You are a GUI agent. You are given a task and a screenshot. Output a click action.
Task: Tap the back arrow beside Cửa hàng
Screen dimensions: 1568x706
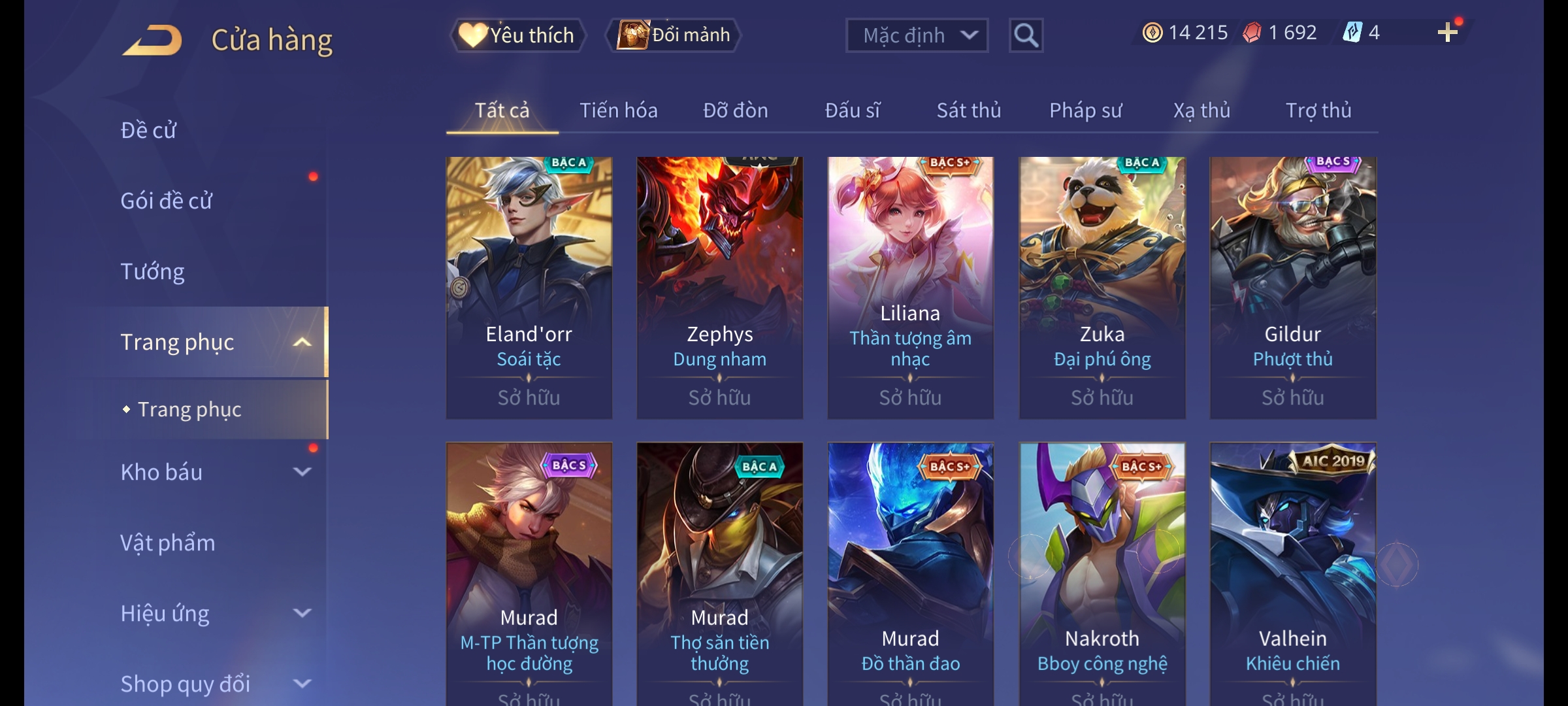[152, 40]
